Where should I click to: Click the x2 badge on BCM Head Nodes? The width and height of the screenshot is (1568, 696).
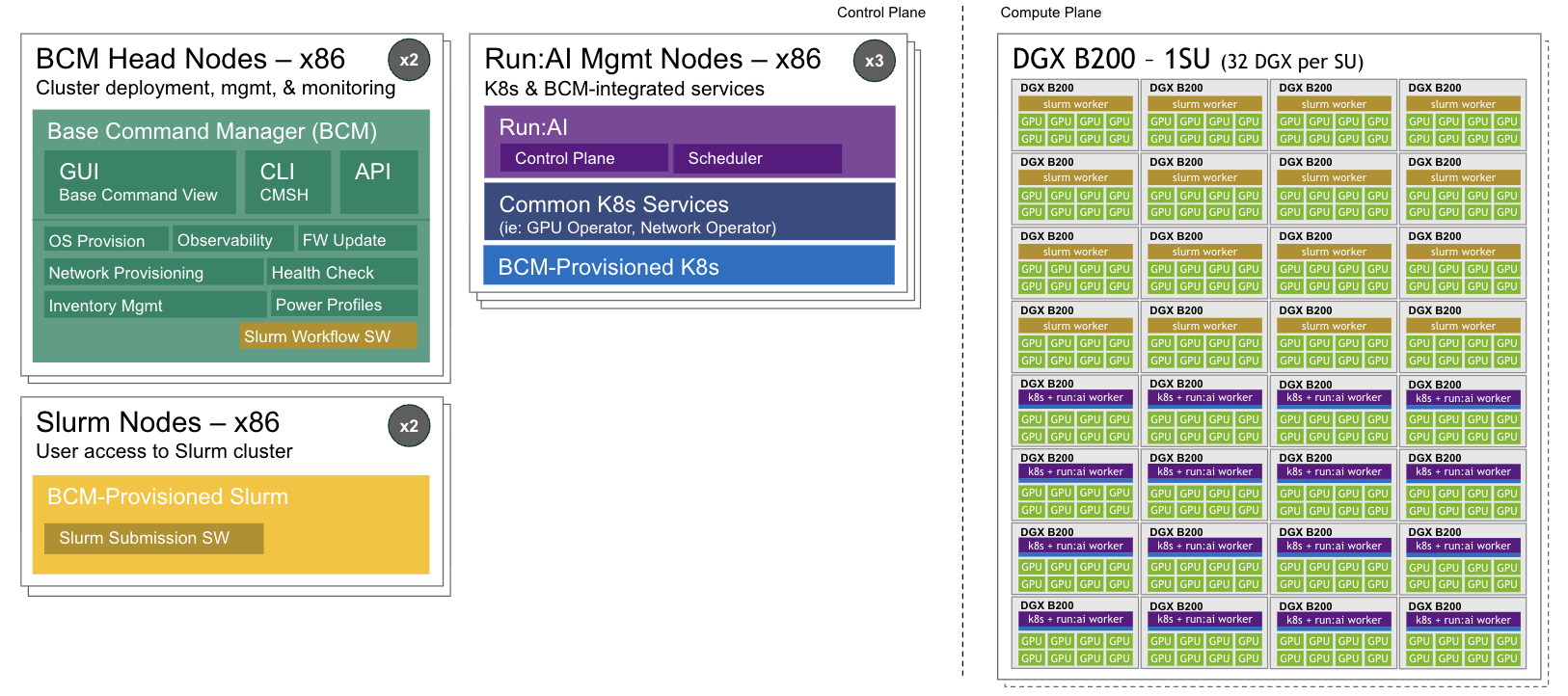pos(409,60)
